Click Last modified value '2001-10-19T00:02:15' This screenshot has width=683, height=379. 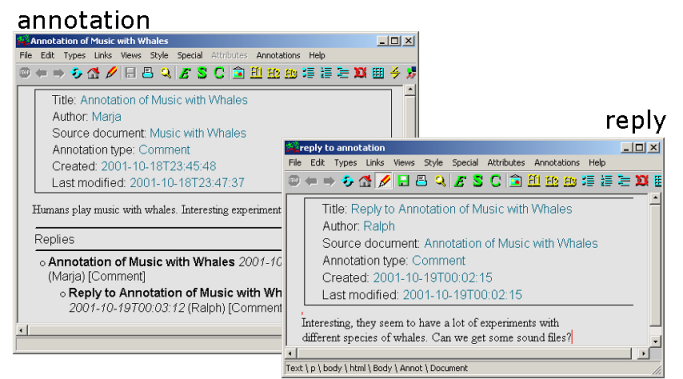point(462,295)
